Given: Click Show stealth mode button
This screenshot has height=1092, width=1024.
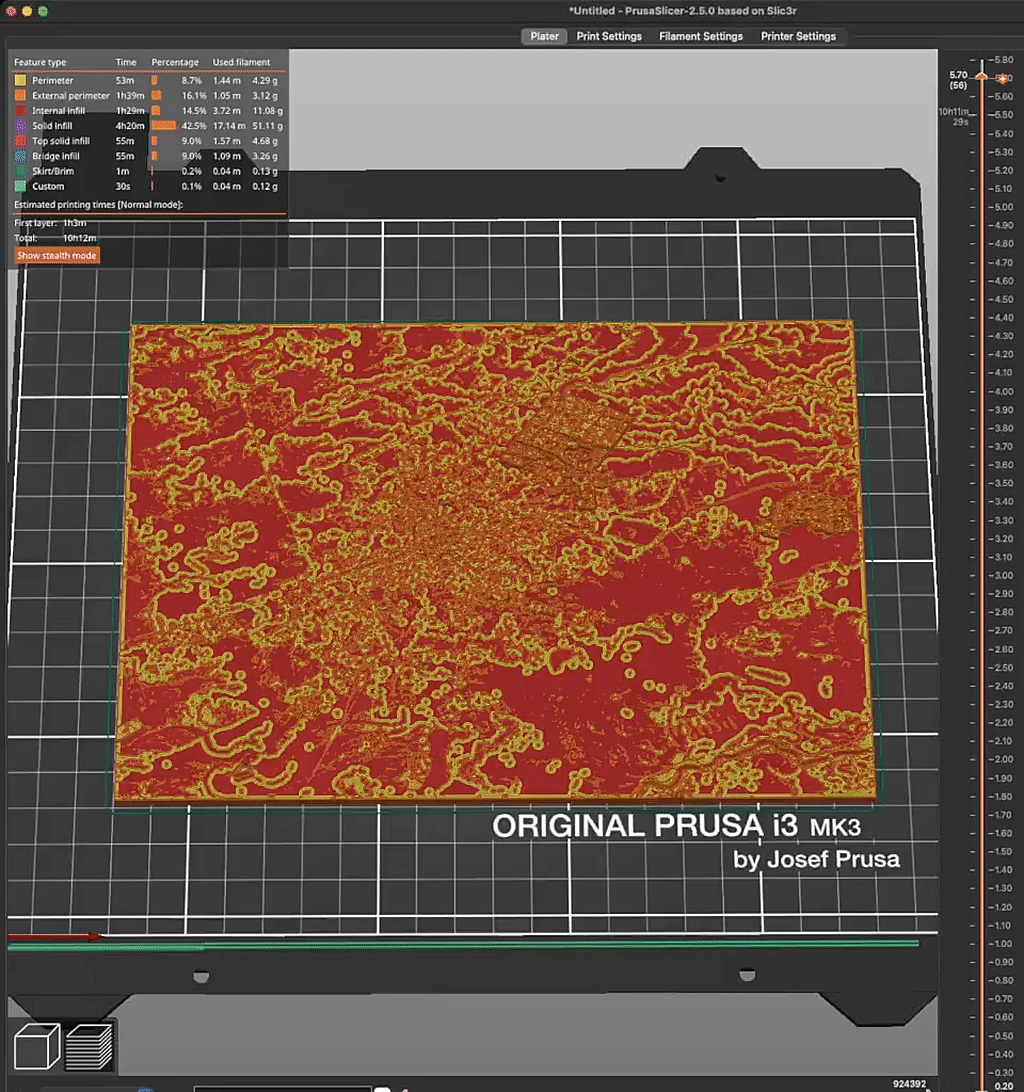Looking at the screenshot, I should [57, 256].
